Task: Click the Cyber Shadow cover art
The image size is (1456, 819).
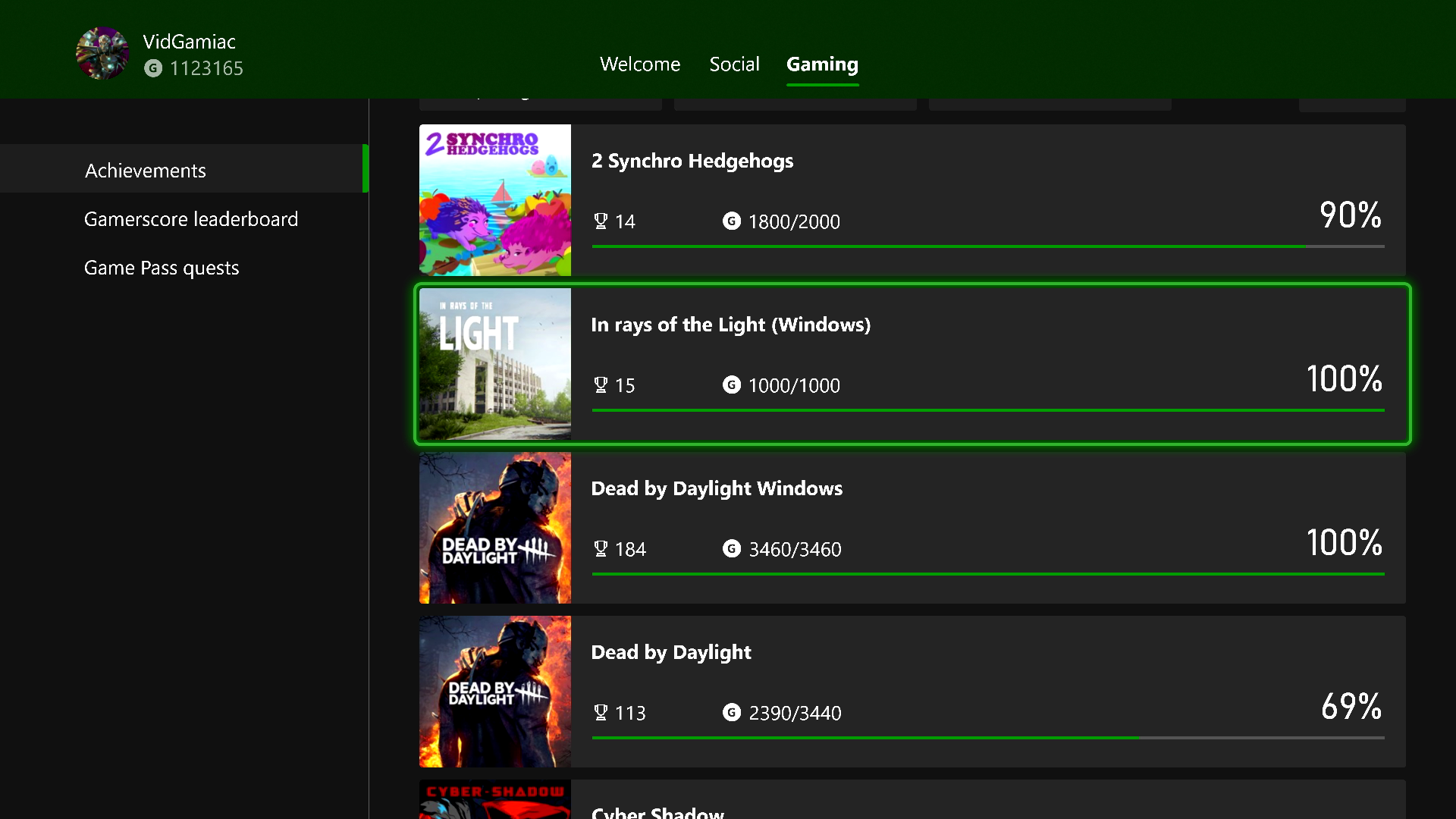Action: [x=495, y=799]
